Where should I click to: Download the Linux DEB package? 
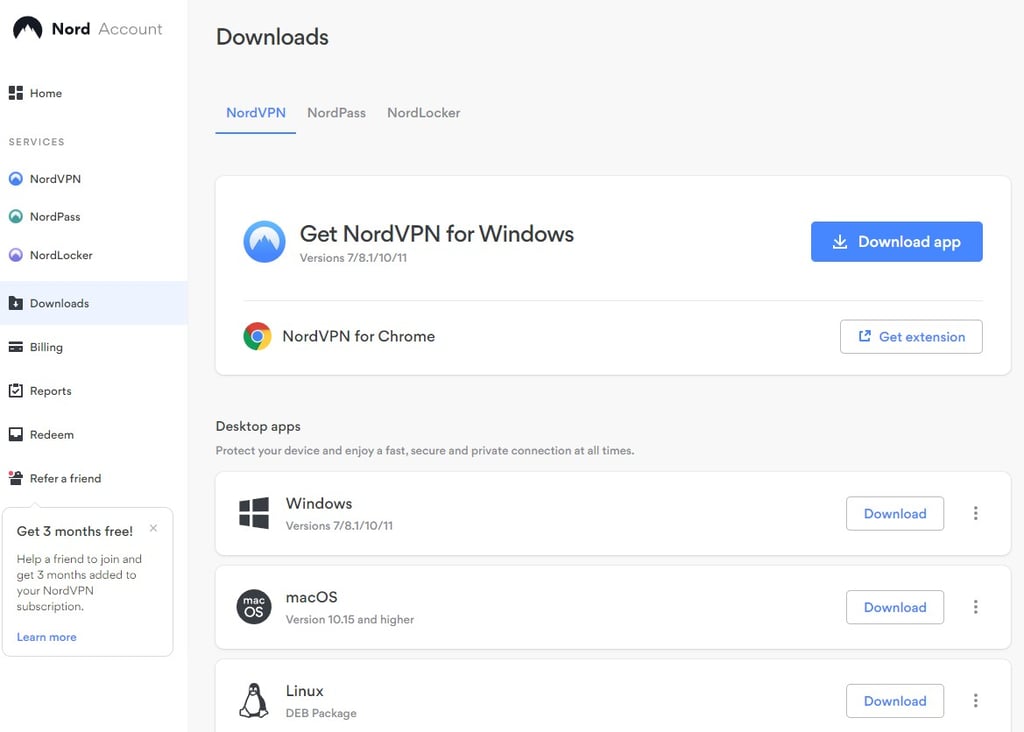point(895,701)
